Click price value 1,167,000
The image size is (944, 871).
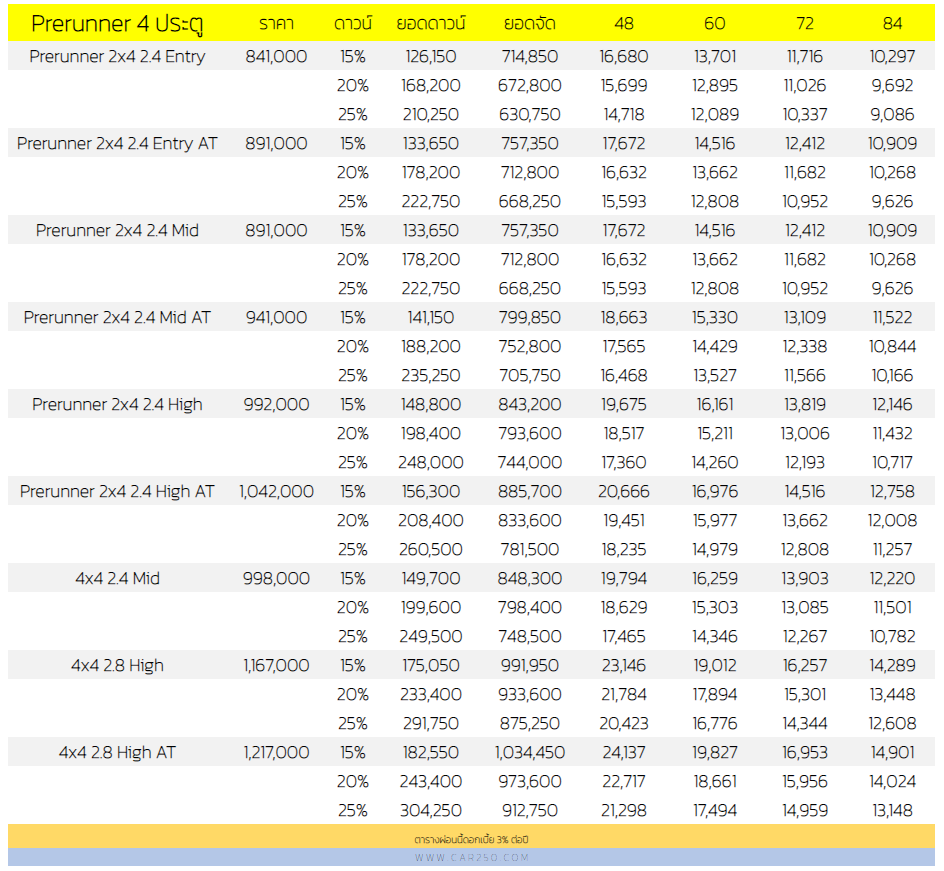[276, 666]
